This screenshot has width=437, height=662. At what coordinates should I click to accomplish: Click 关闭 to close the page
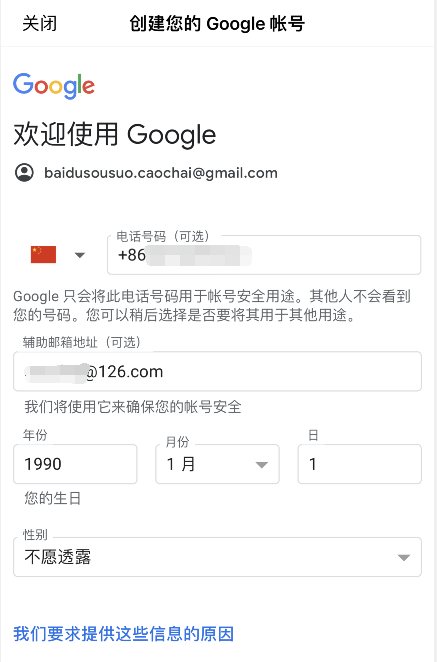tap(39, 23)
